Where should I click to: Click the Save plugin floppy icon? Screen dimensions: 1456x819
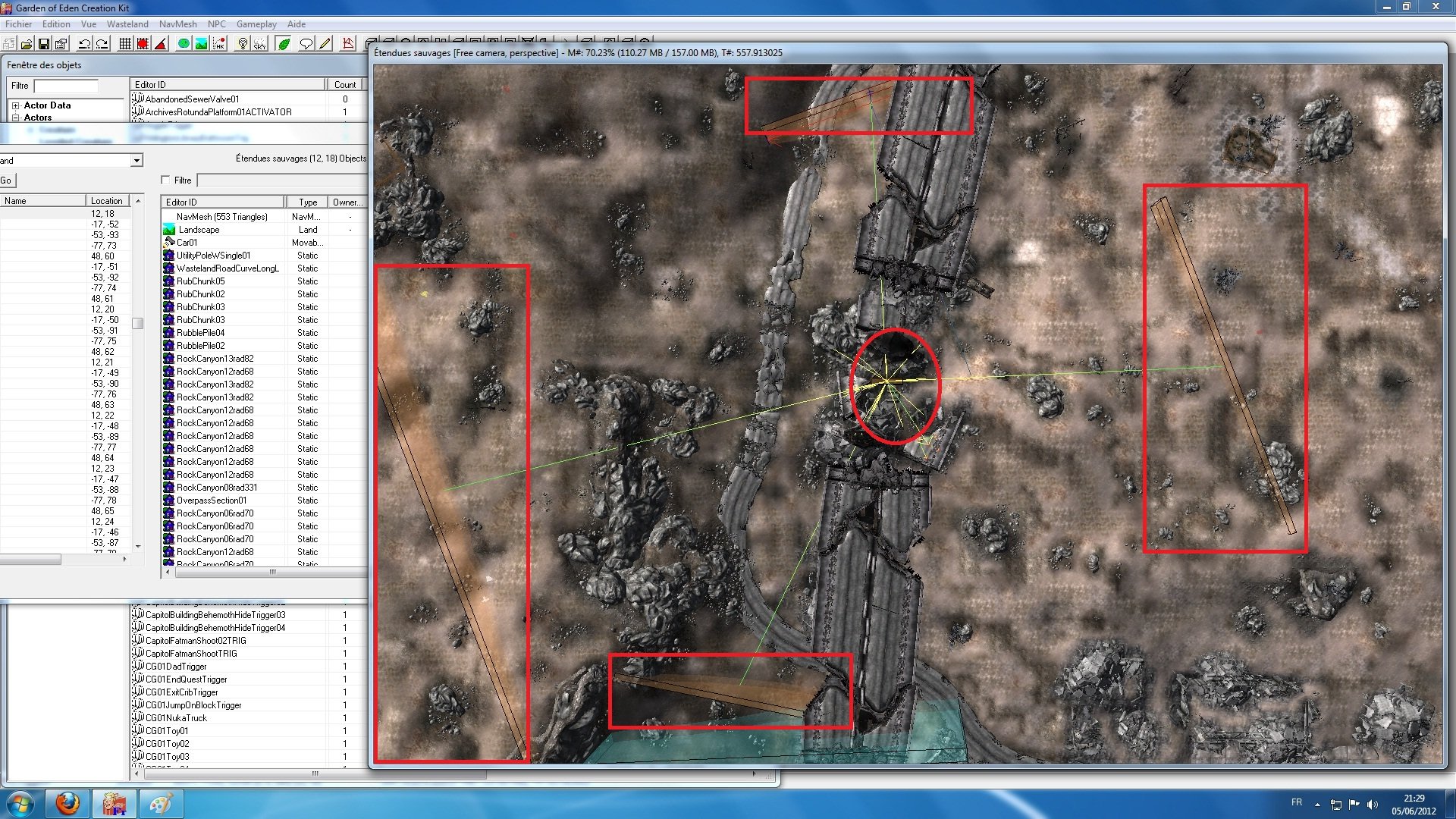pos(44,44)
